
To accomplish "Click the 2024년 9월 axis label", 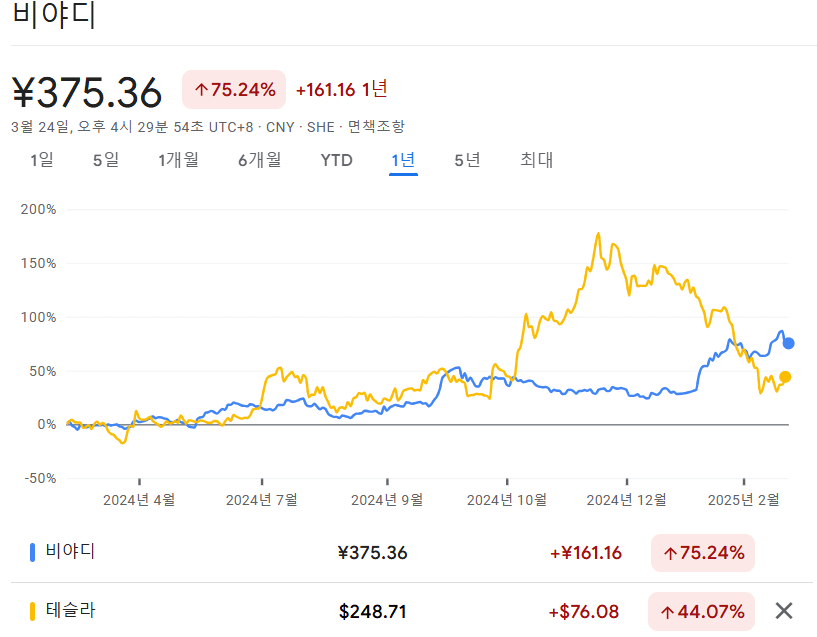I will click(387, 500).
